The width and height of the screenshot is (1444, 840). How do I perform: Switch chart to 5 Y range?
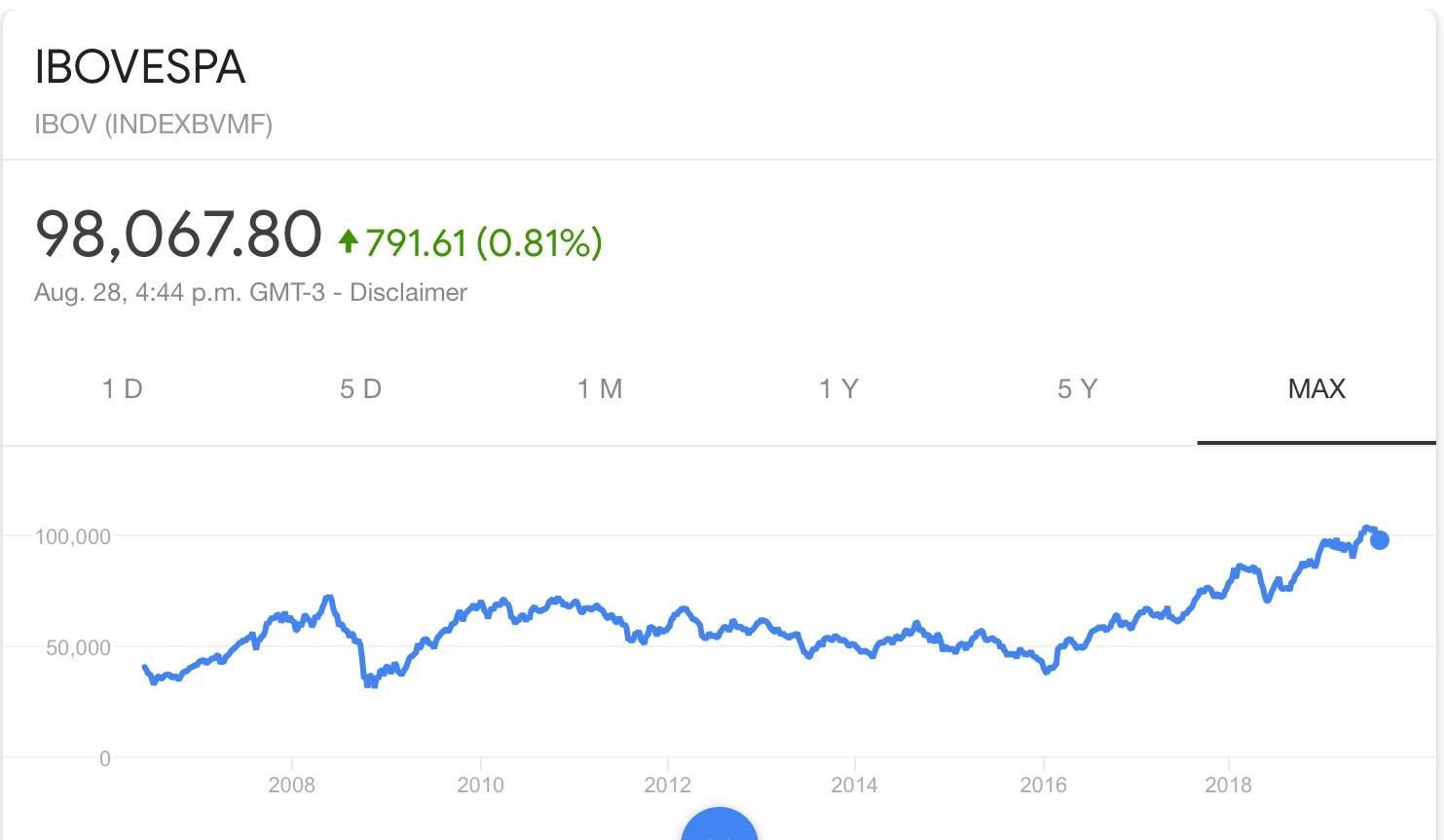(x=1077, y=389)
